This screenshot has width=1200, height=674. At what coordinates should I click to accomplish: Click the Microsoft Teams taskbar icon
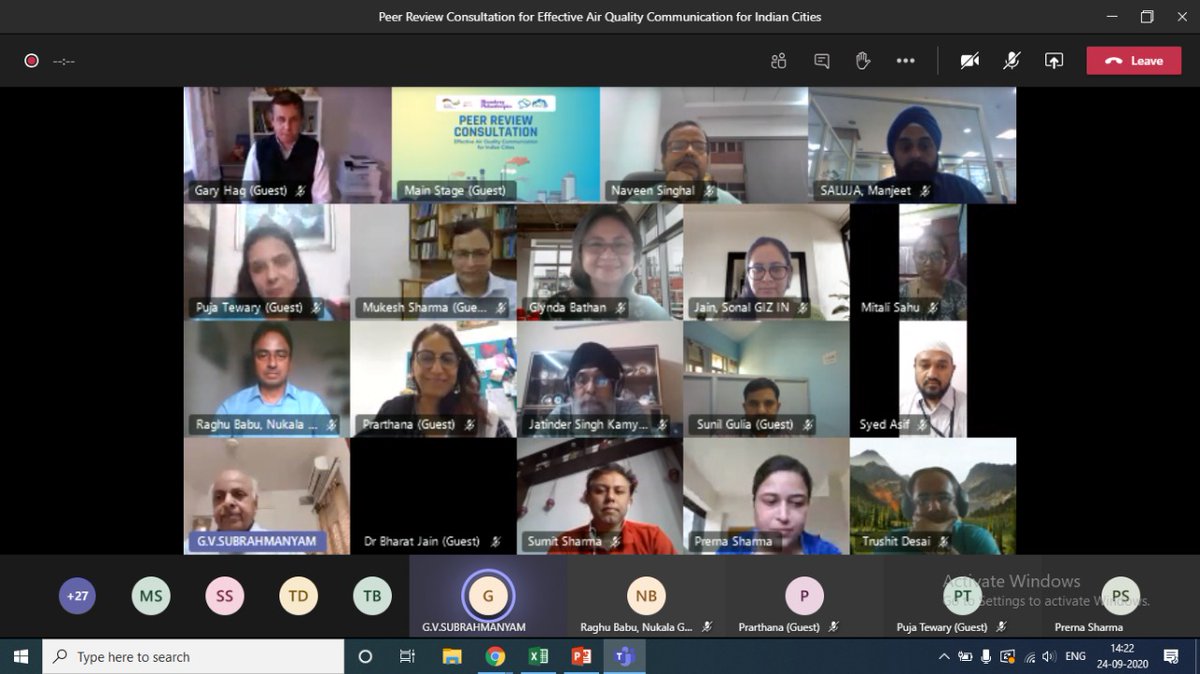pos(625,657)
